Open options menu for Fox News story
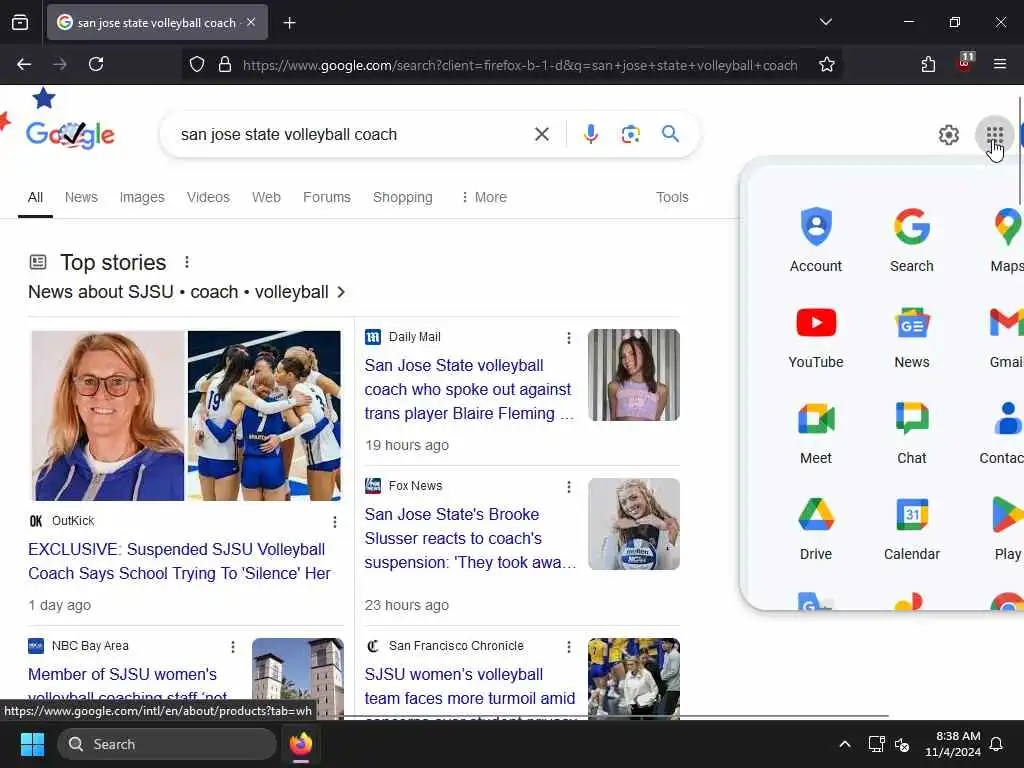 pos(569,487)
